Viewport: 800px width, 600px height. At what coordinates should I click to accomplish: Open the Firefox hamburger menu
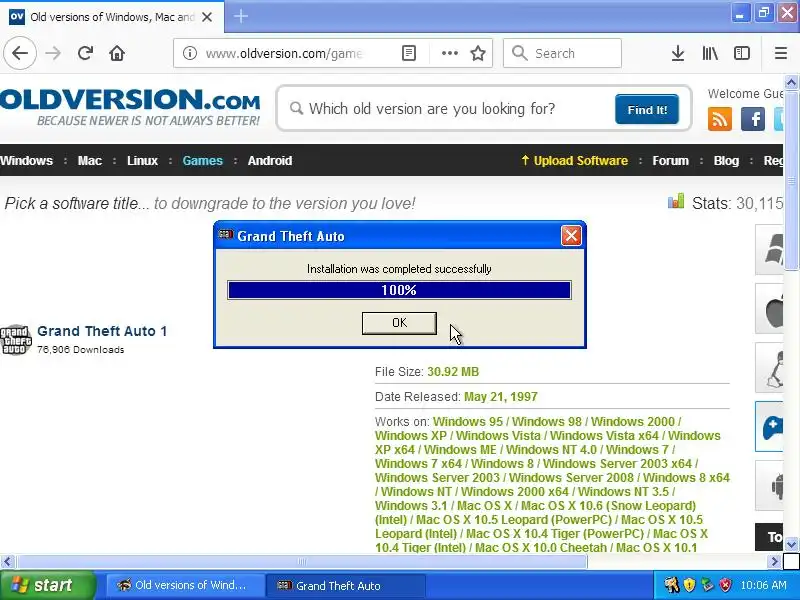(x=781, y=53)
